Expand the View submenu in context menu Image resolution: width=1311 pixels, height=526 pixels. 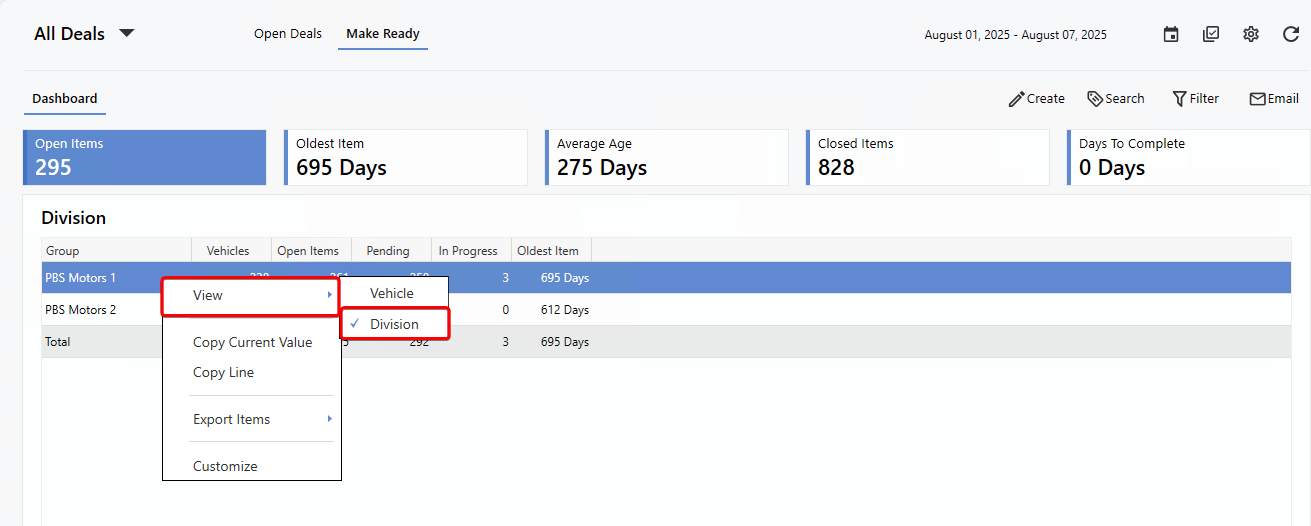(251, 296)
